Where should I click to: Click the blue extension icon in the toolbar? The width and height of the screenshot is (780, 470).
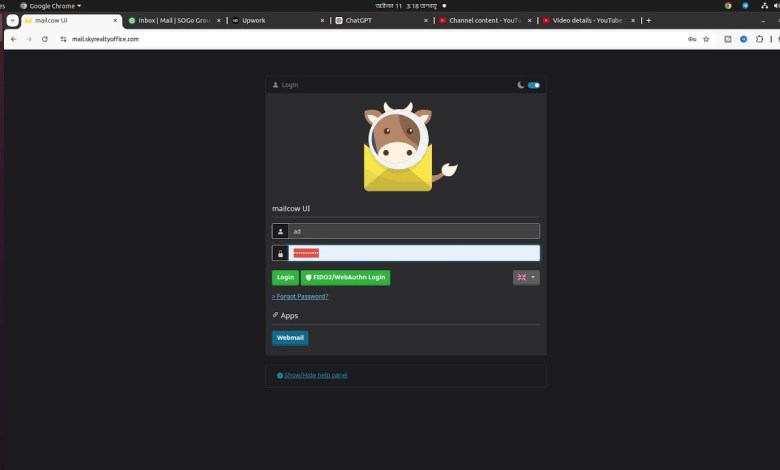coord(743,39)
